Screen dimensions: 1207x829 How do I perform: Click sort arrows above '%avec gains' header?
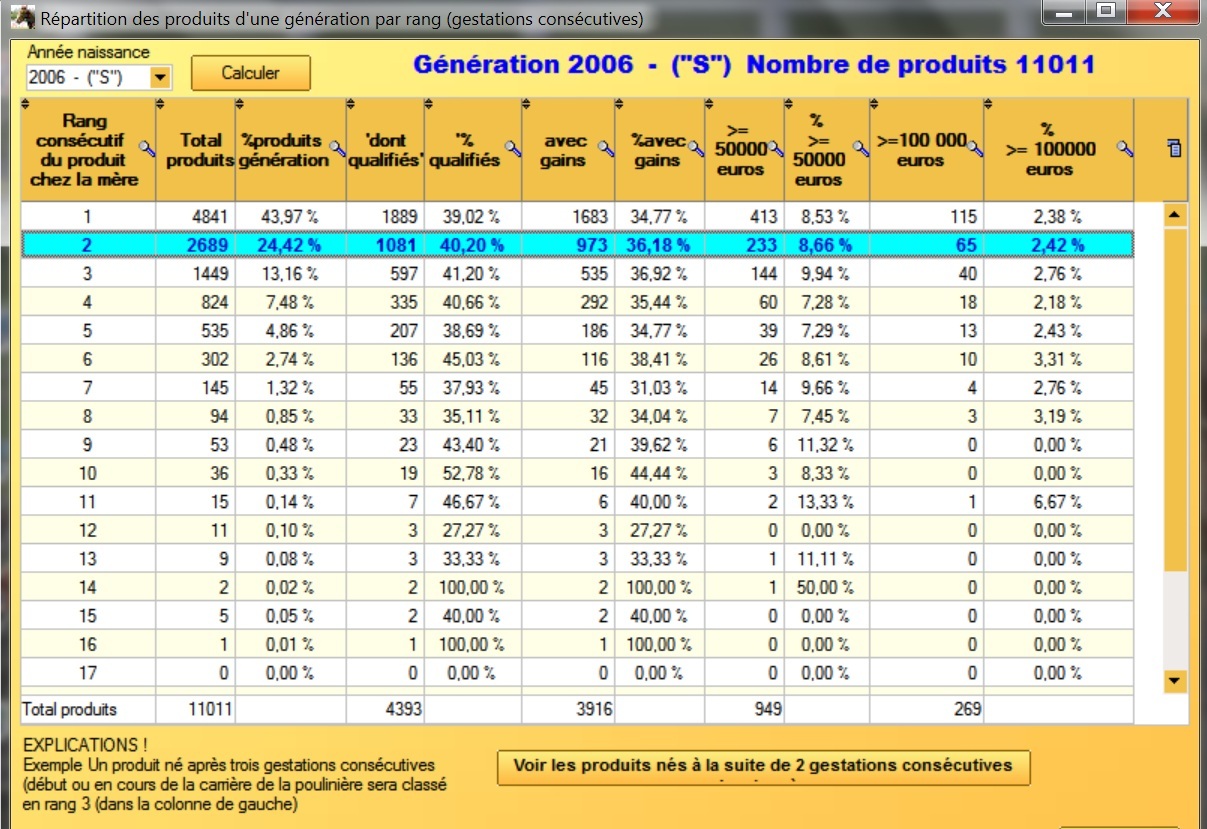click(x=618, y=103)
